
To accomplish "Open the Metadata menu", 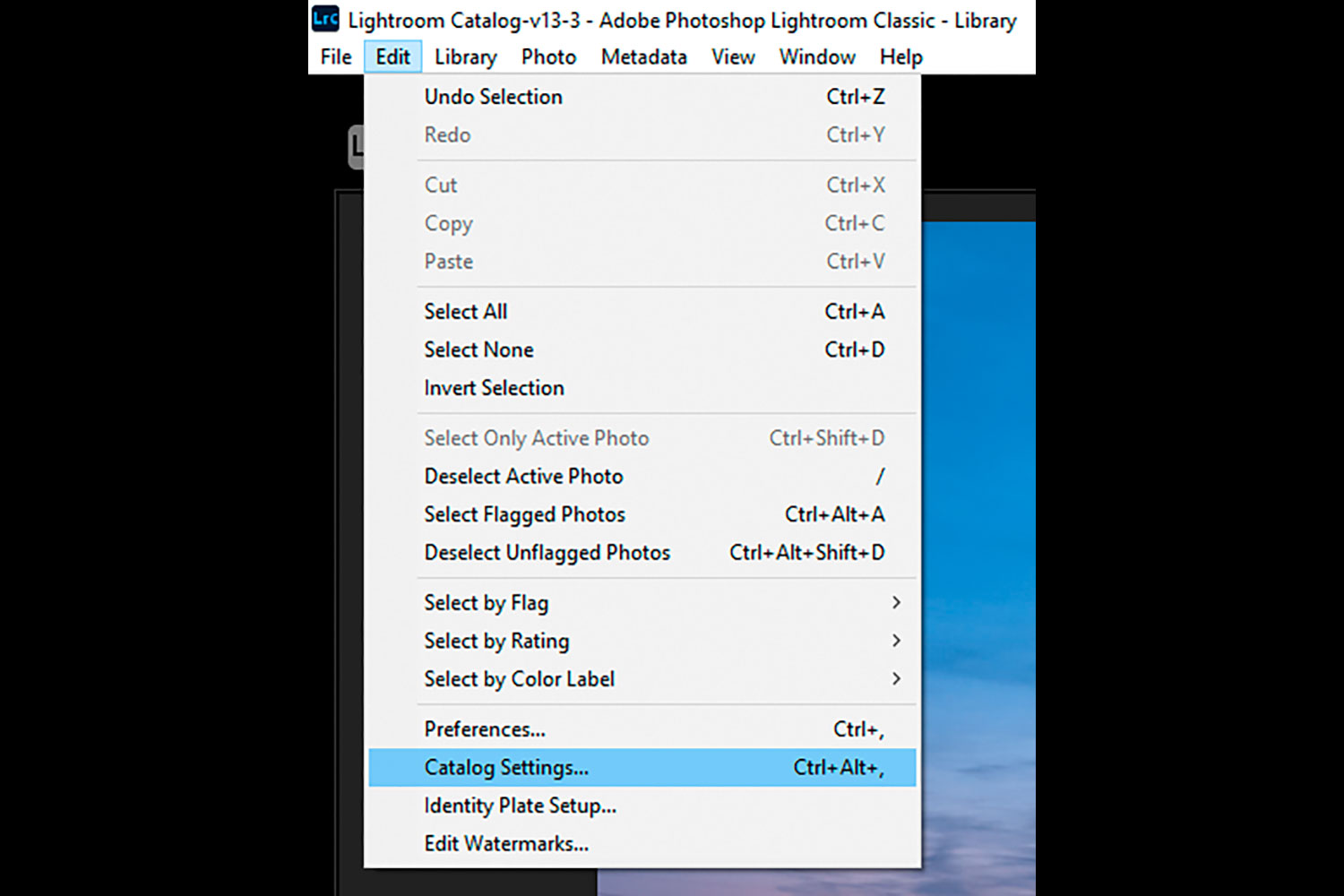I will pos(643,57).
